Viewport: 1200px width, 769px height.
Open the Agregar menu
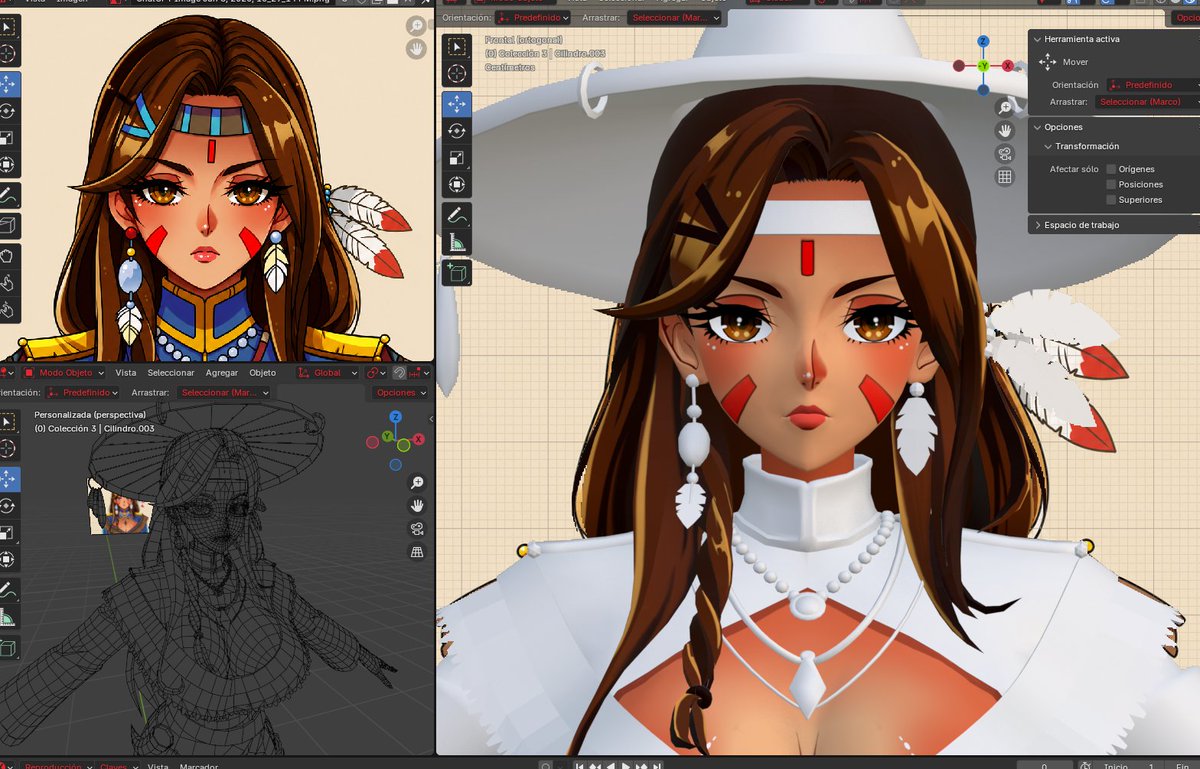(222, 373)
